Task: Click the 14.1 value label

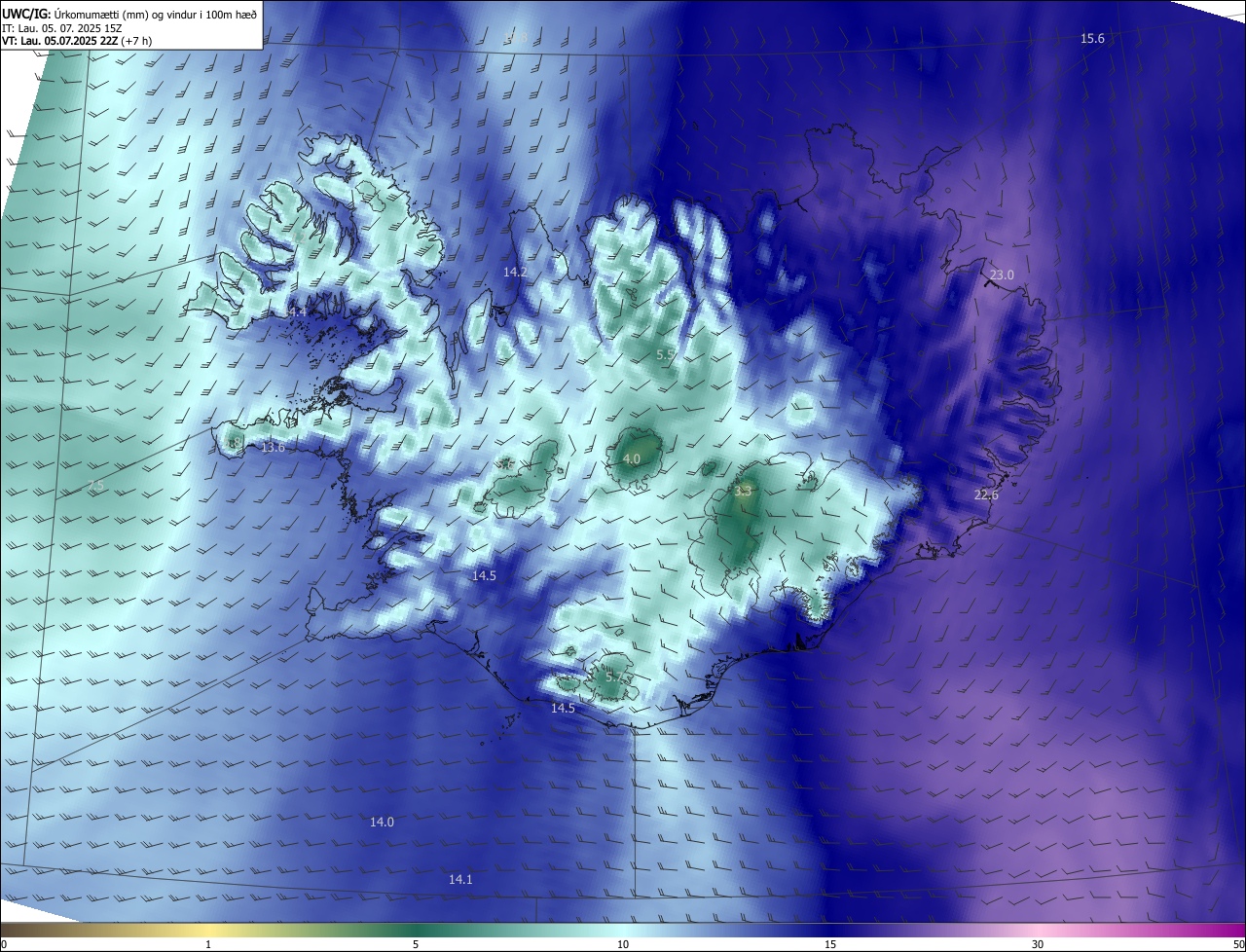Action: 460,880
